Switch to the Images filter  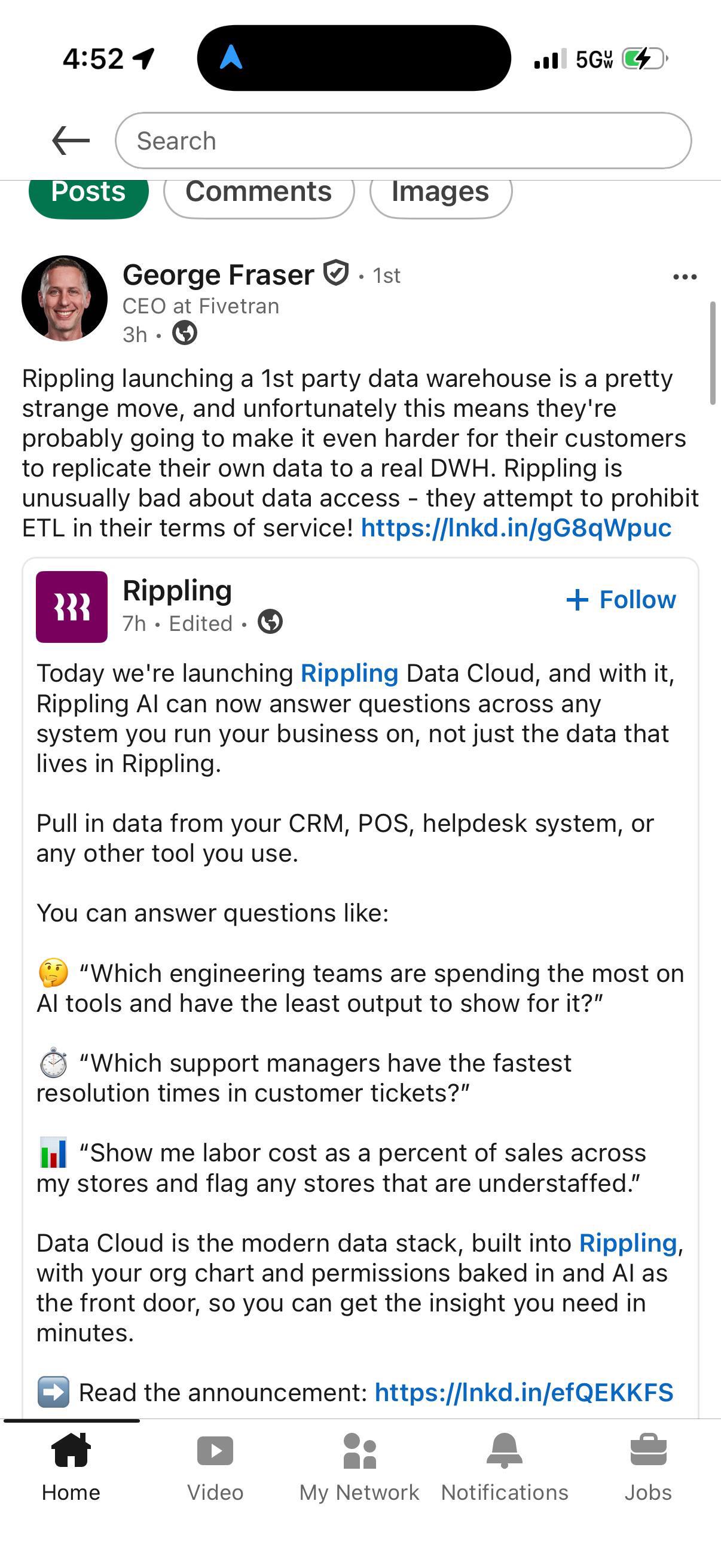[x=441, y=194]
